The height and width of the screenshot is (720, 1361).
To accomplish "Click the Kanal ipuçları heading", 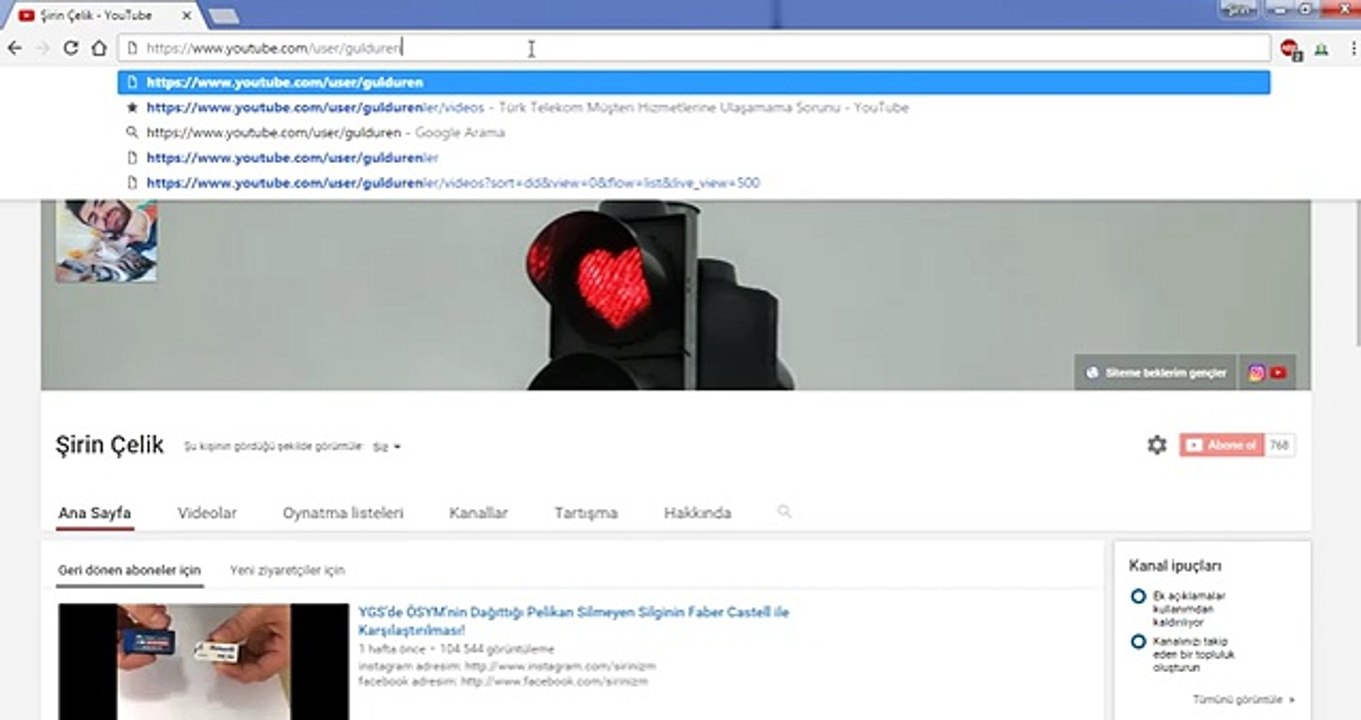I will coord(1175,565).
